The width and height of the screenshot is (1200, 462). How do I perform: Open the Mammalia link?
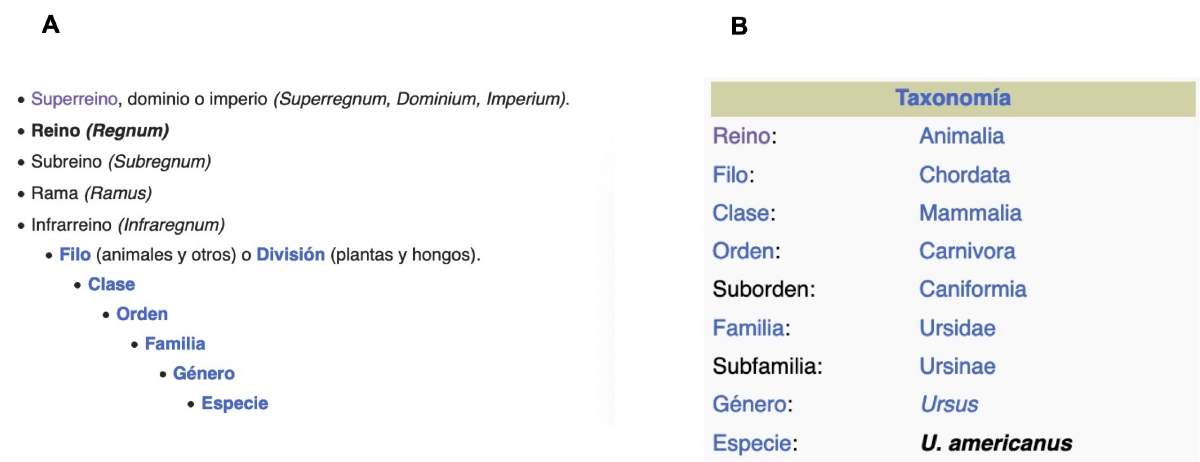coord(970,213)
